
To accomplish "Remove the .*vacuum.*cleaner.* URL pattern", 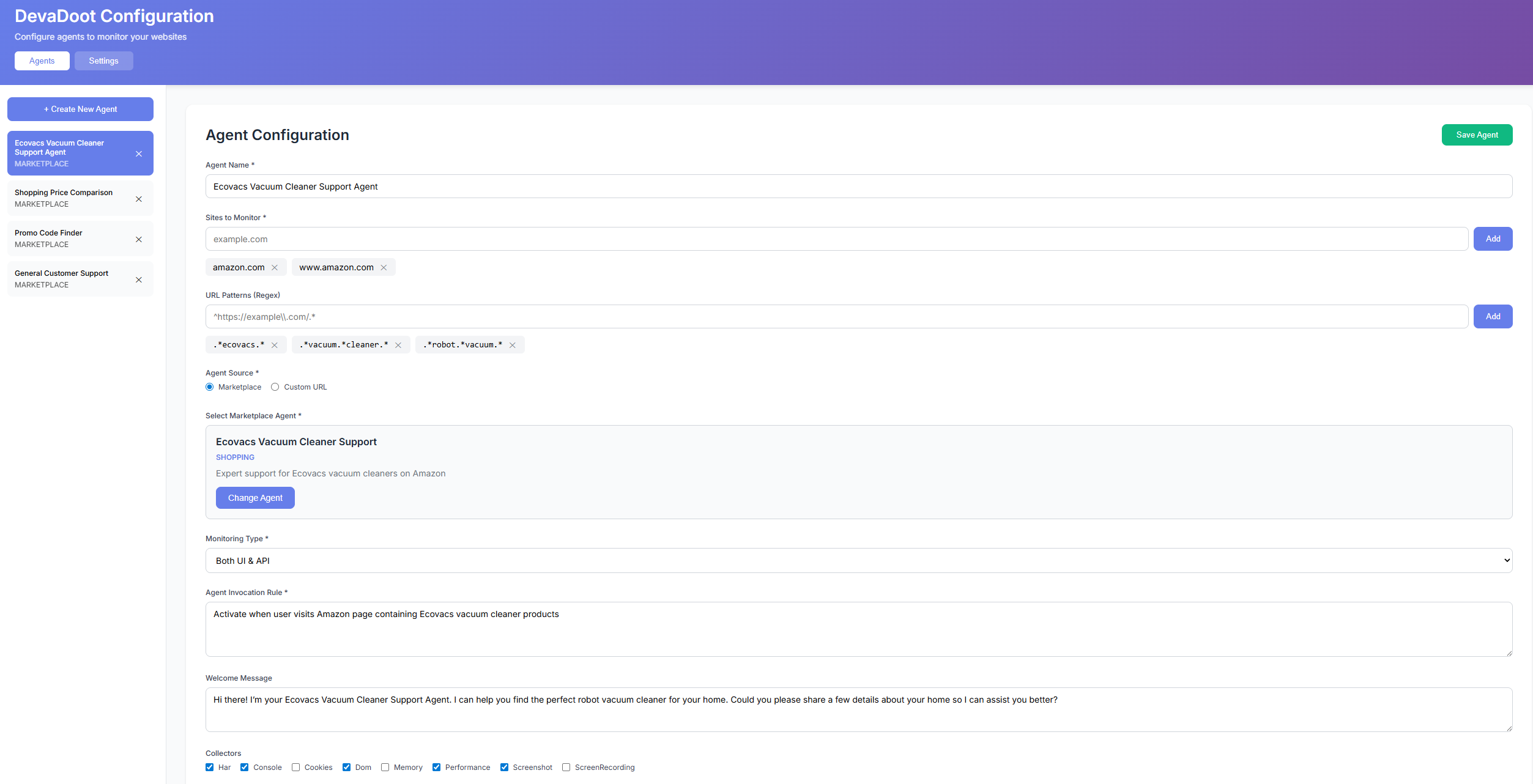I will pos(398,345).
